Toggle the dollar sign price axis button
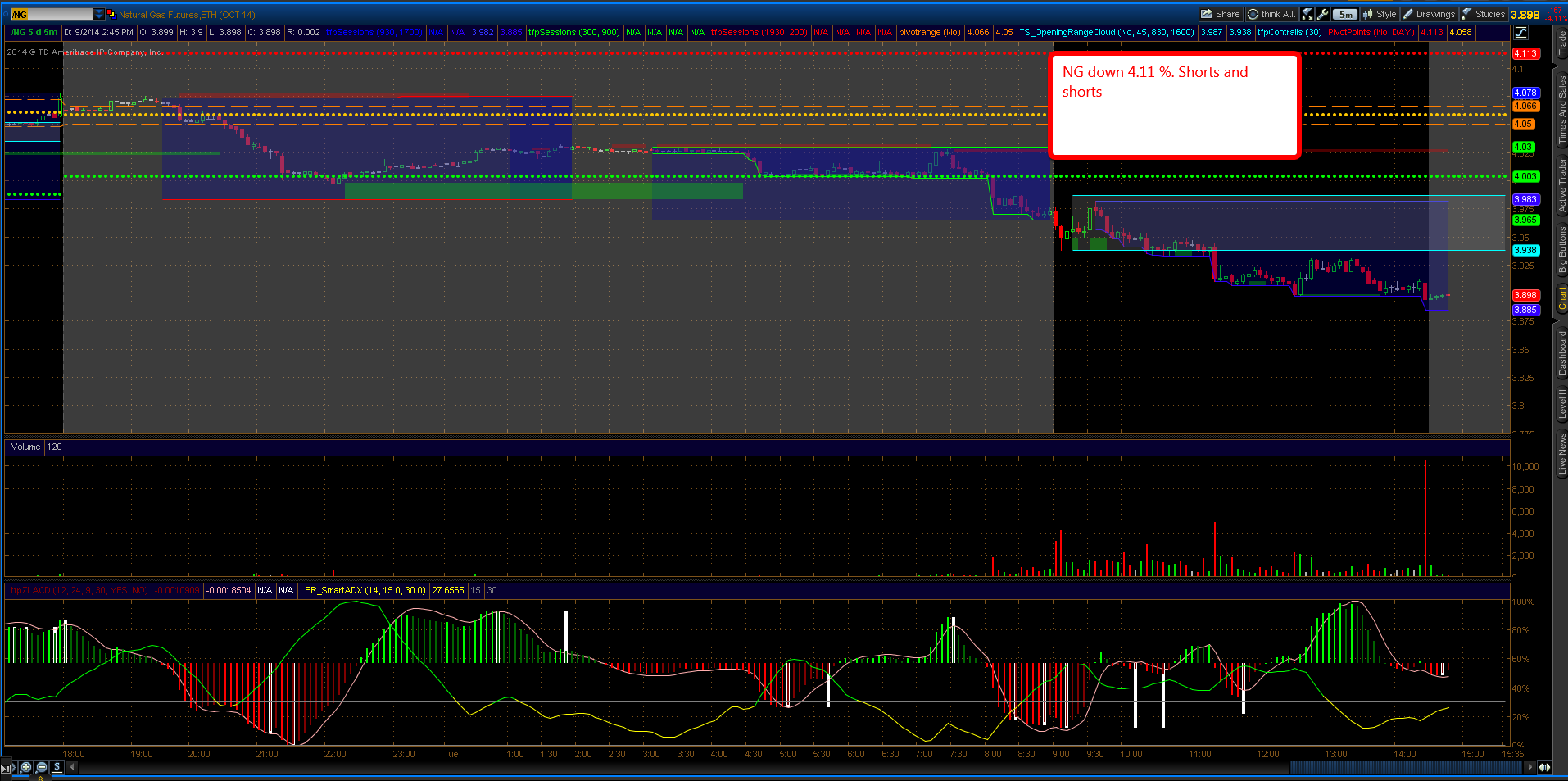Viewport: 1568px width, 781px height. 57,767
